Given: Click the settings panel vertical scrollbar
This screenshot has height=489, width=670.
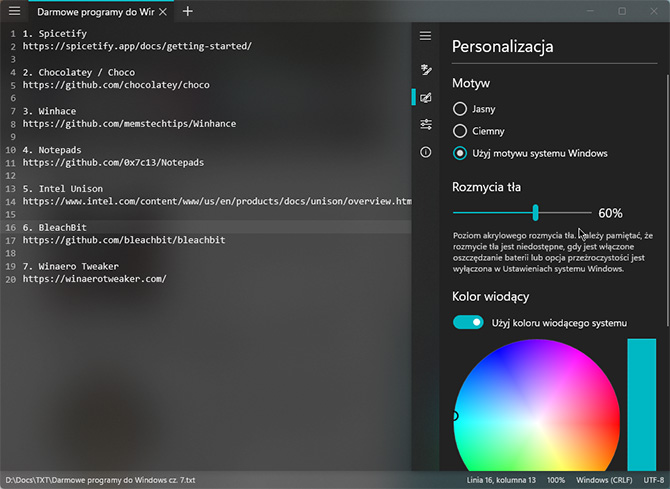Looking at the screenshot, I should [x=667, y=201].
